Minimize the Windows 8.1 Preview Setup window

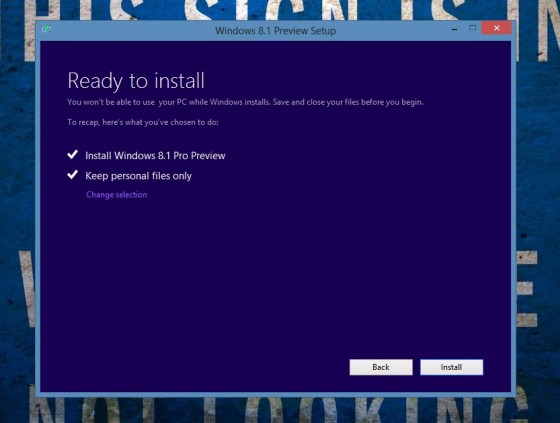[x=454, y=29]
